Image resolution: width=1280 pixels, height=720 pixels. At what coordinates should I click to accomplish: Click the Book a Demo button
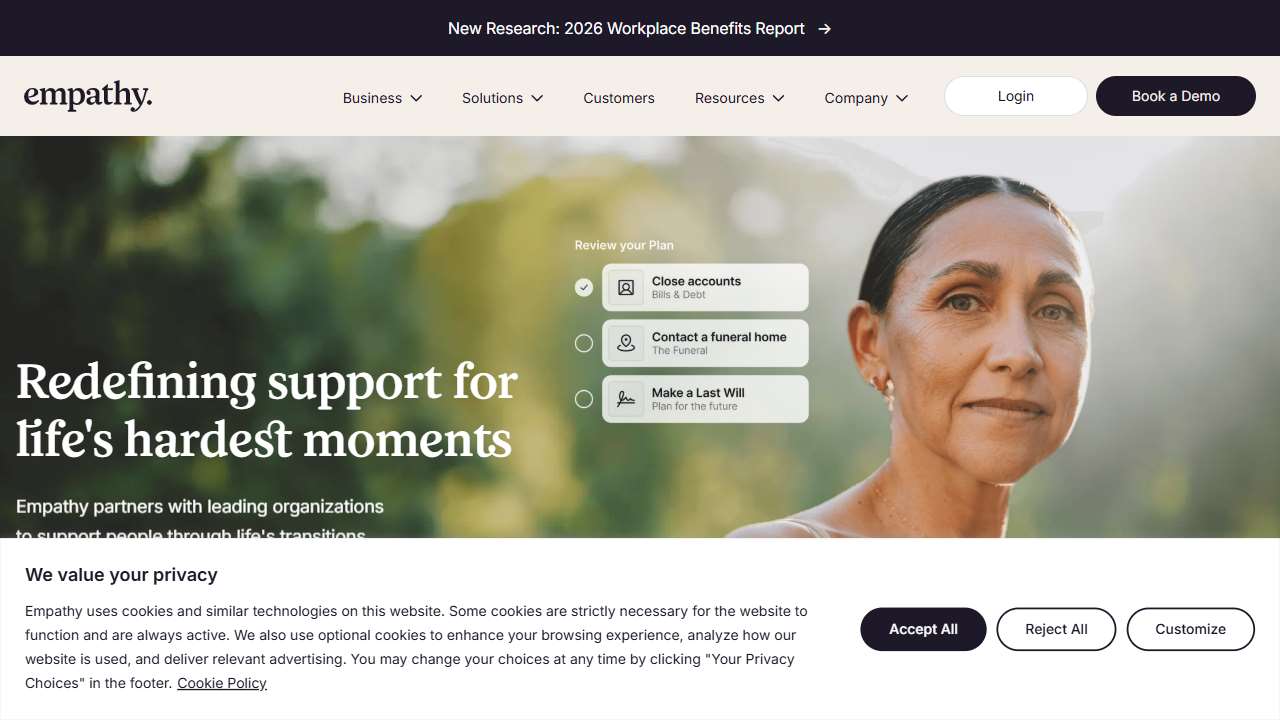pyautogui.click(x=1176, y=96)
